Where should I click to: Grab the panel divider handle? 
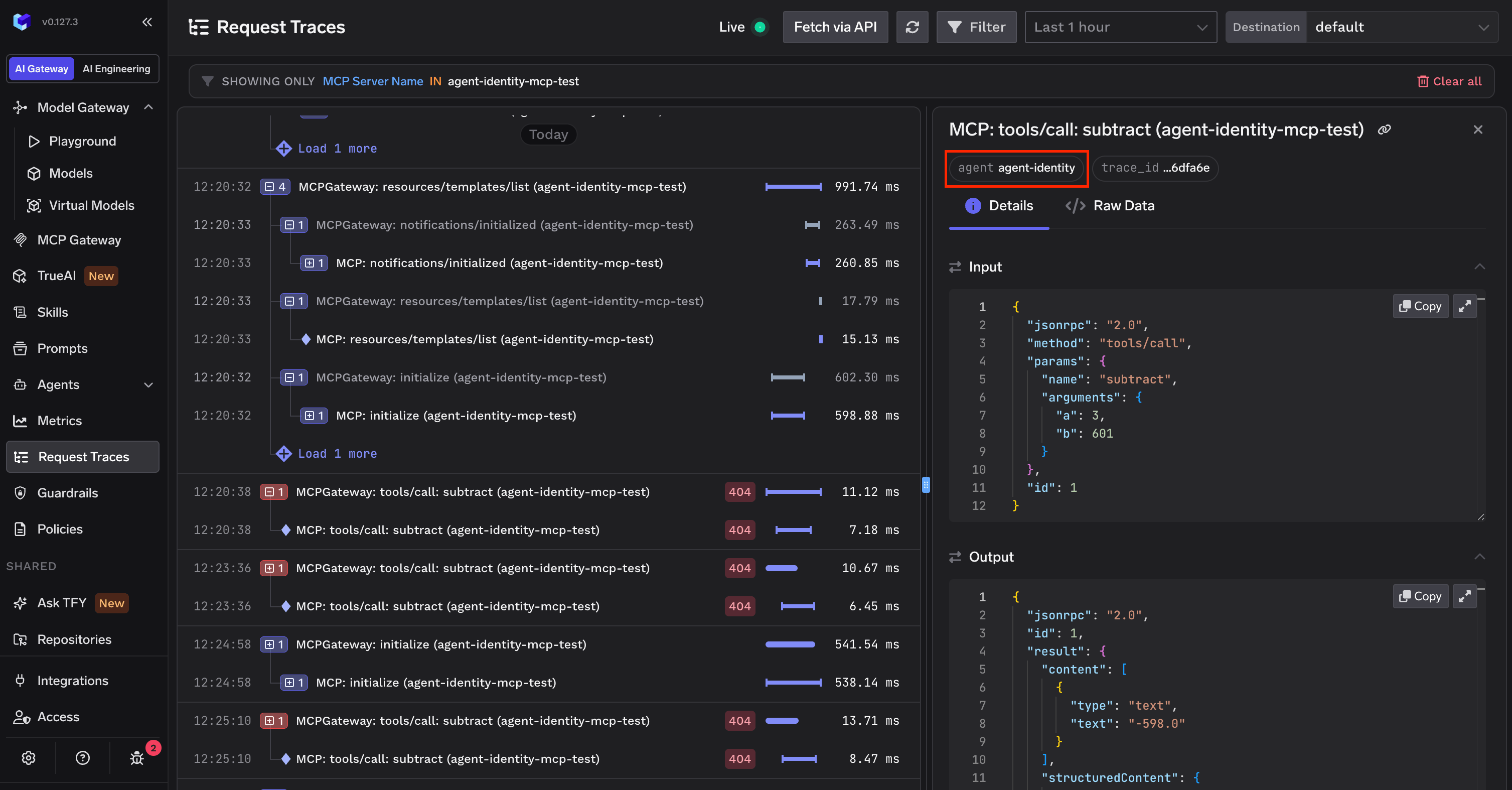[x=926, y=484]
